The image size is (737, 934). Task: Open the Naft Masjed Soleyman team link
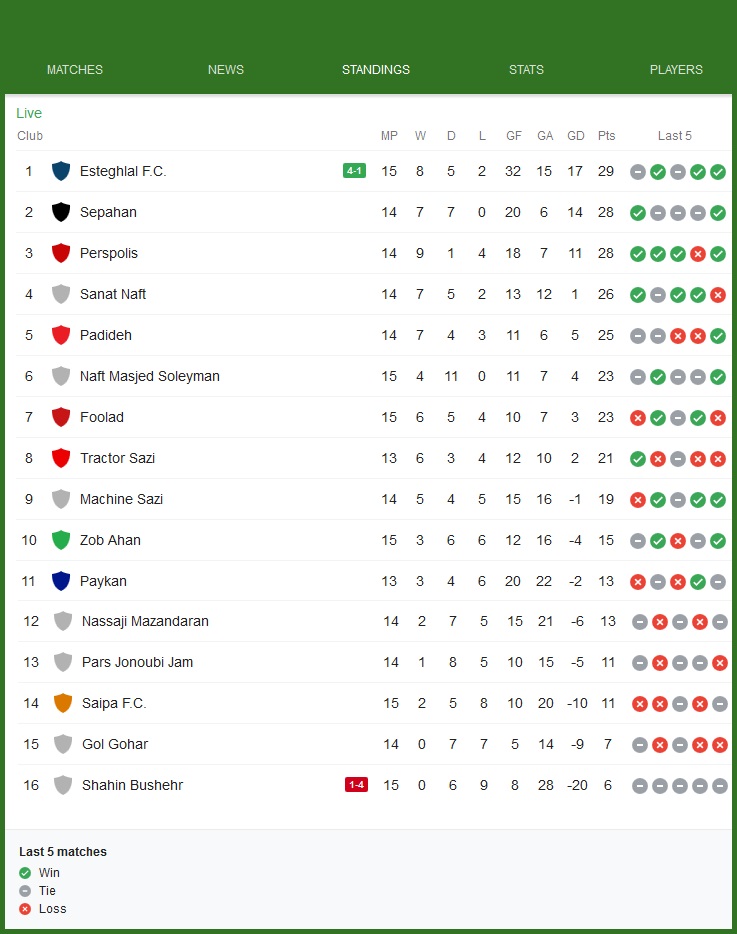point(150,376)
